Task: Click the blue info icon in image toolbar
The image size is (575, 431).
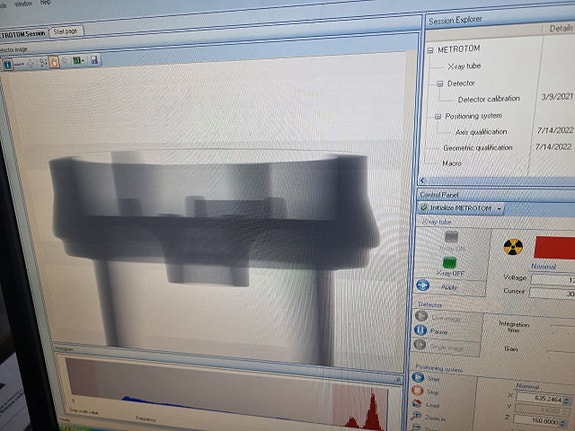Action: pos(7,64)
